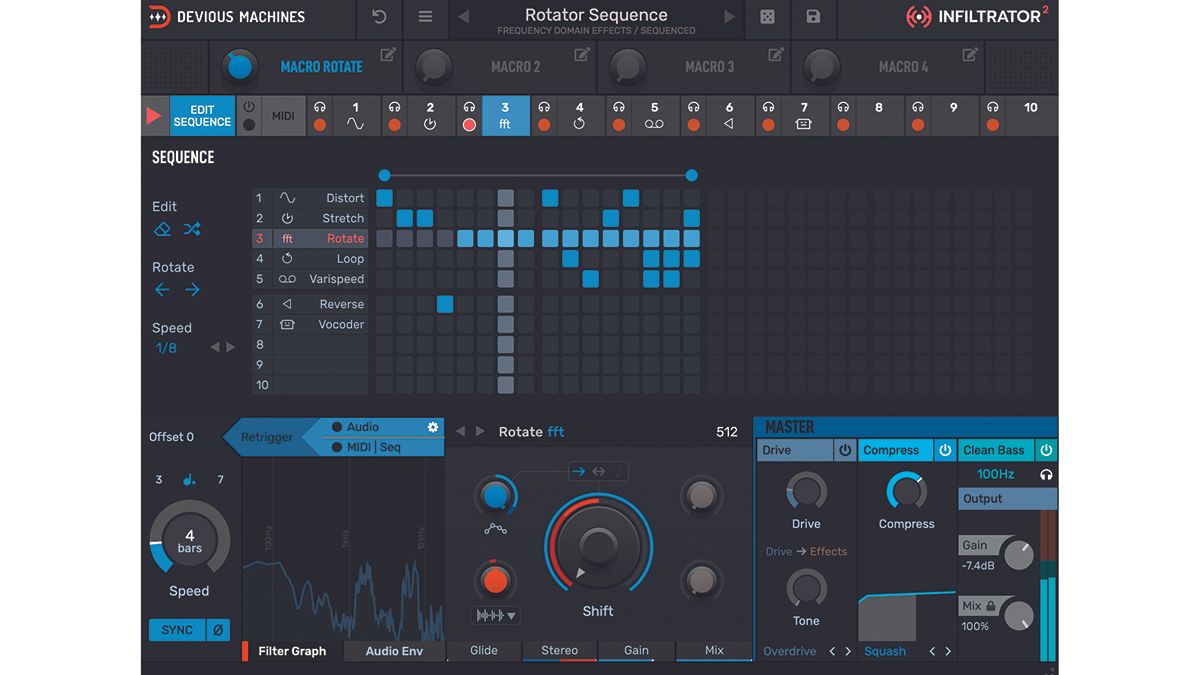This screenshot has height=675, width=1200.
Task: Click the headphones icon next to 100Hz
Action: pyautogui.click(x=1046, y=474)
